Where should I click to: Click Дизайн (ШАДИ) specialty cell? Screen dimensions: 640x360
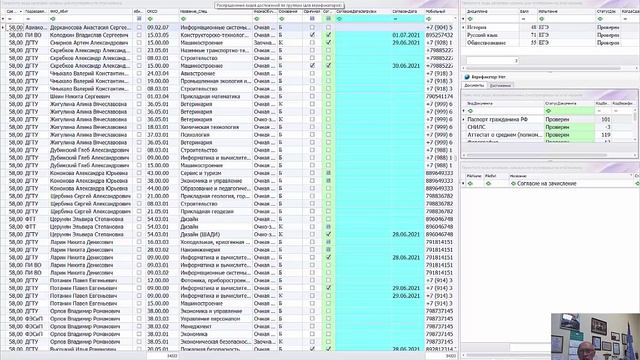216,234
